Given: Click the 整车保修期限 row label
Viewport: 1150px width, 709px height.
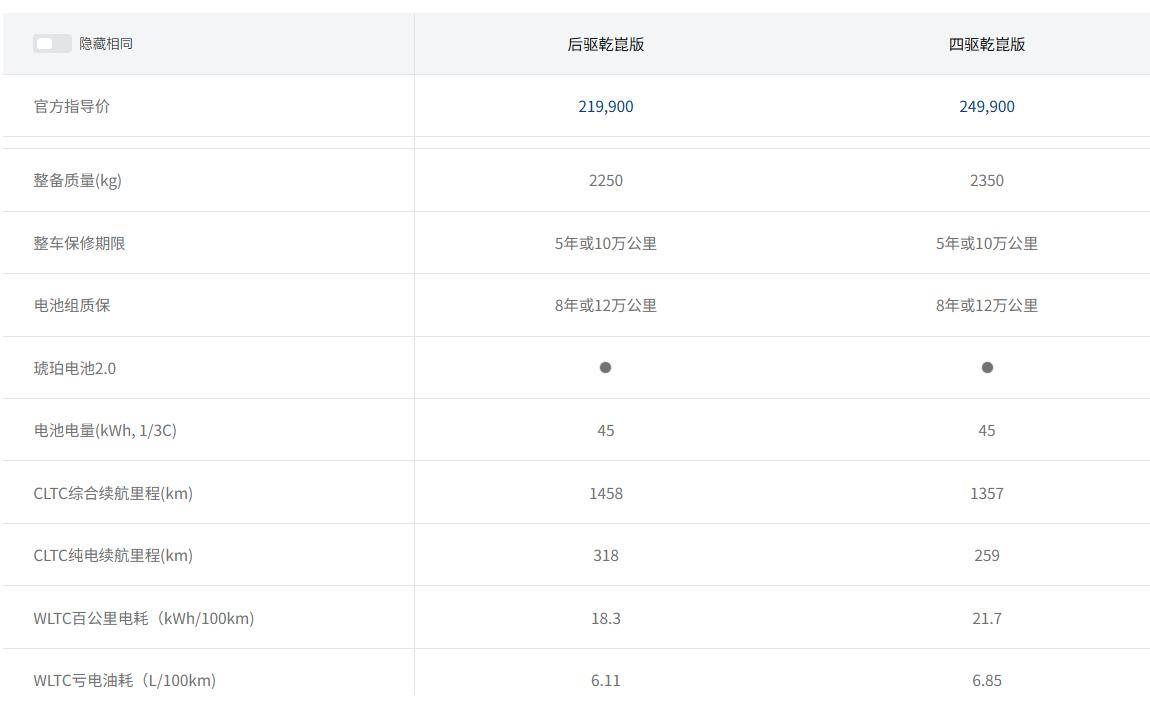Looking at the screenshot, I should [79, 244].
